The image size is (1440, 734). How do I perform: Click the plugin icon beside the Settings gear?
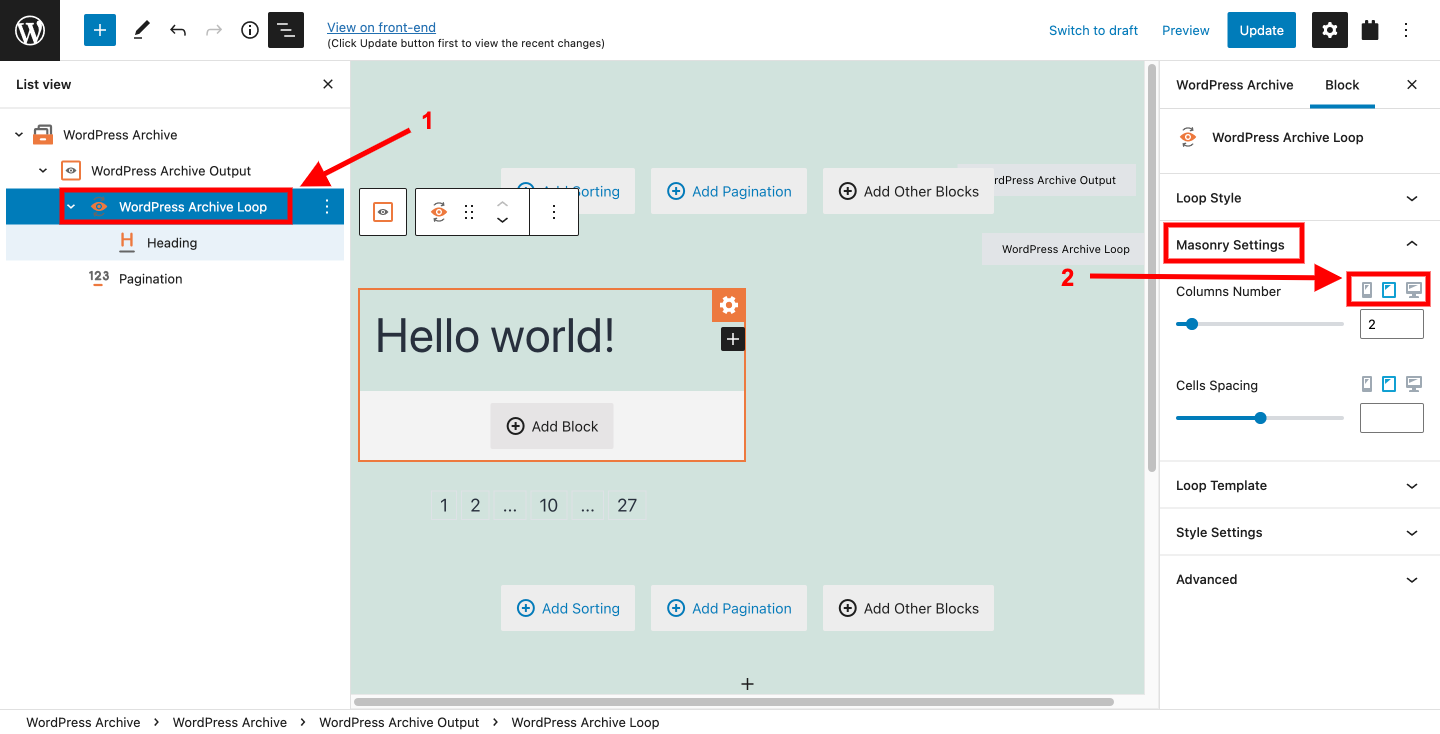[x=1370, y=30]
